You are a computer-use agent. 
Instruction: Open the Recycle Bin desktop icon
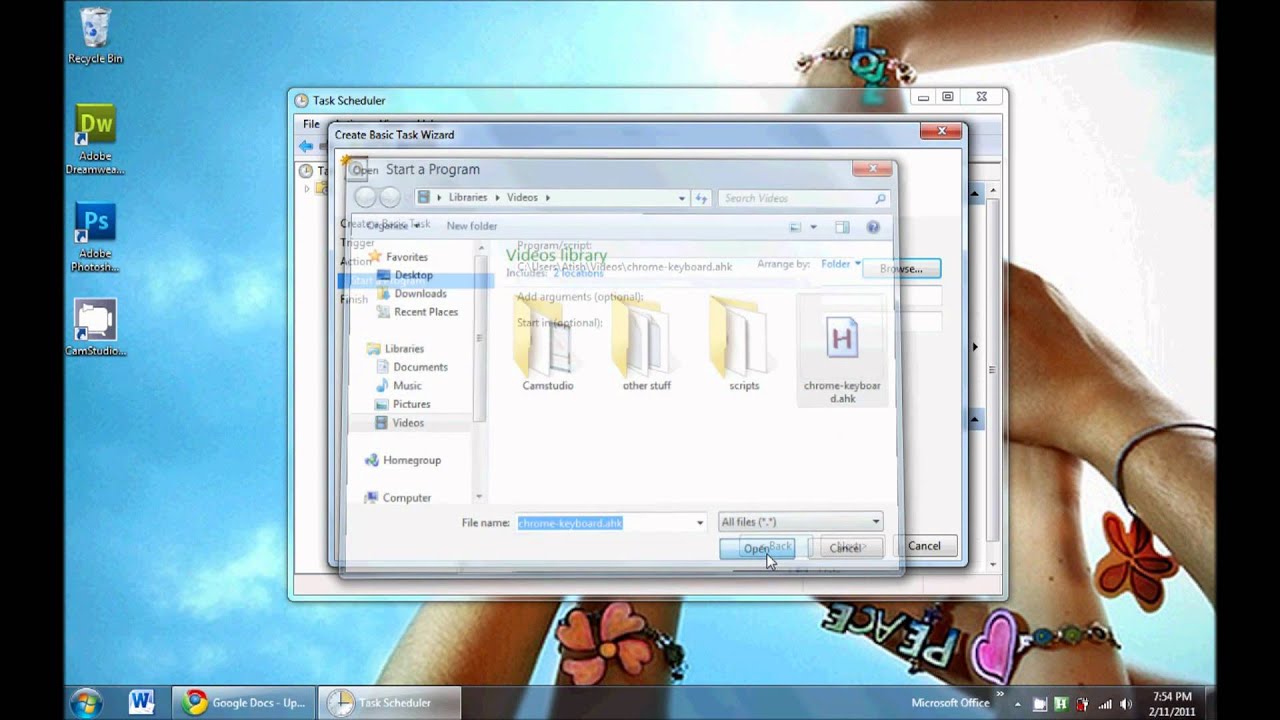95,37
